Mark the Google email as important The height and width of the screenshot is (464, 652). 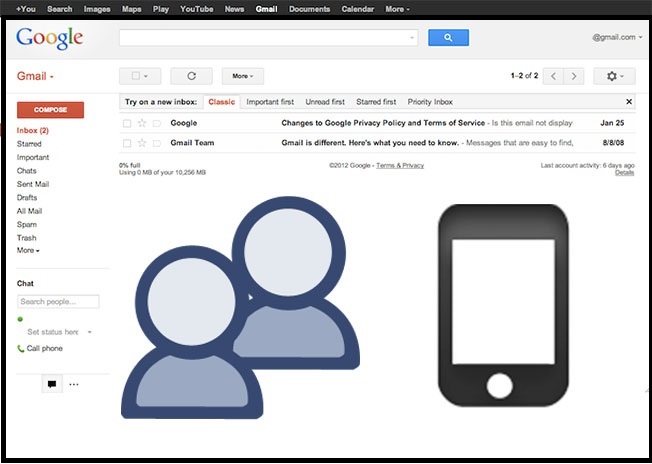pos(157,123)
